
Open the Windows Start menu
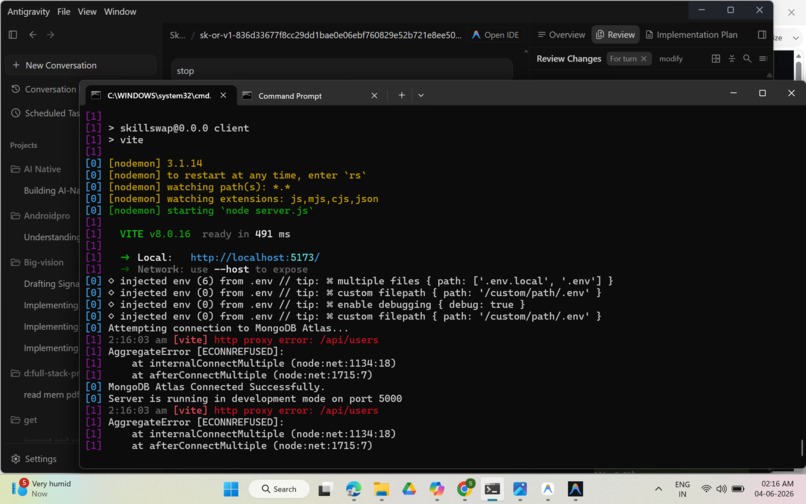pyautogui.click(x=231, y=489)
